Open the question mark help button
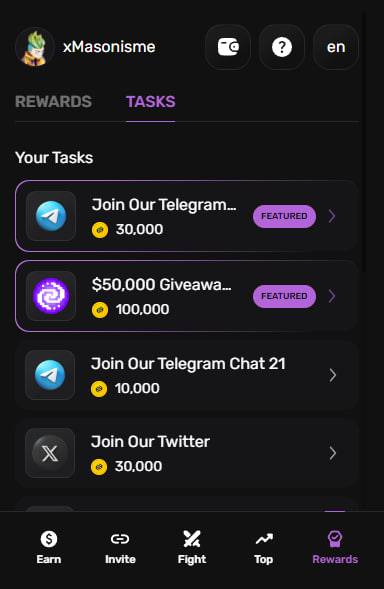Screen dimensions: 384x589 [282, 47]
